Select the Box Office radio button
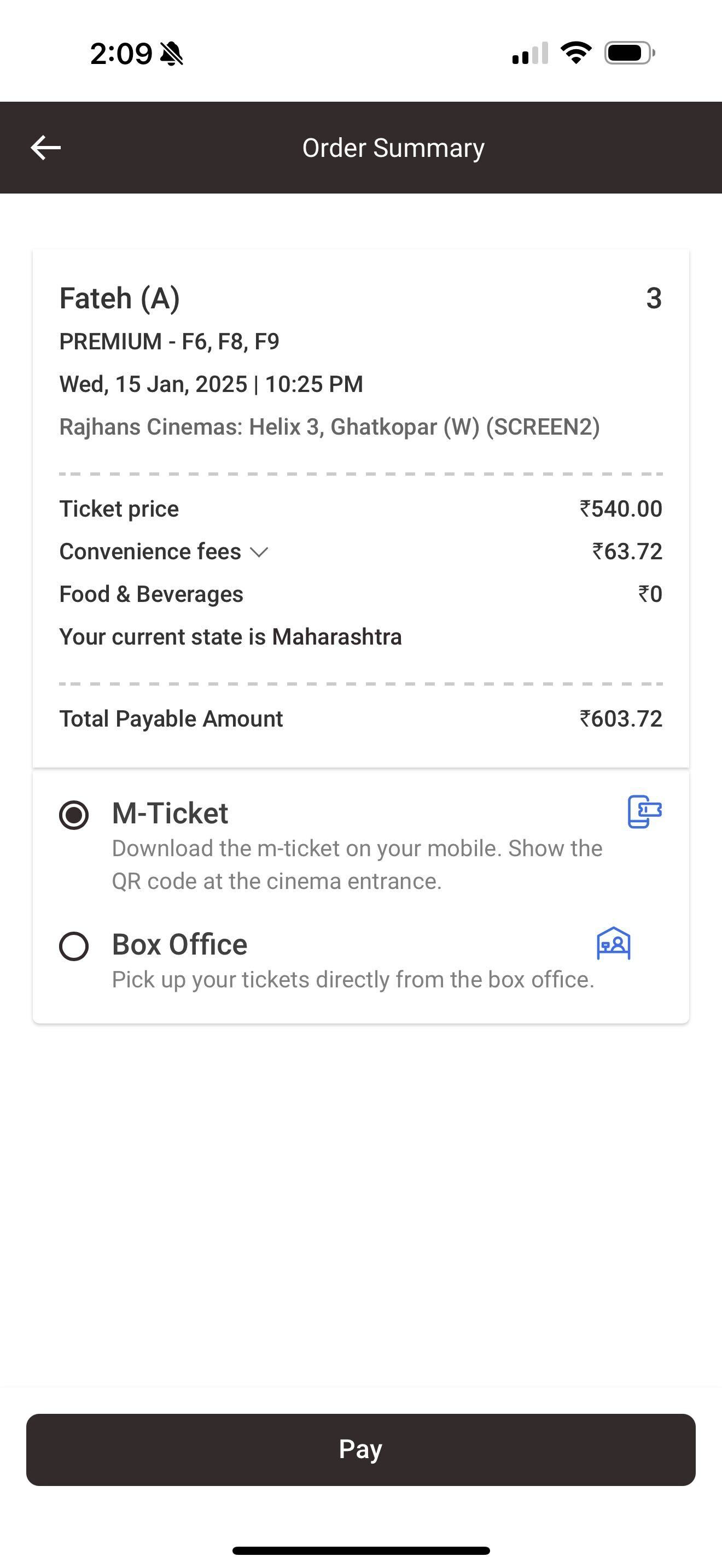Image resolution: width=722 pixels, height=1568 pixels. point(74,946)
